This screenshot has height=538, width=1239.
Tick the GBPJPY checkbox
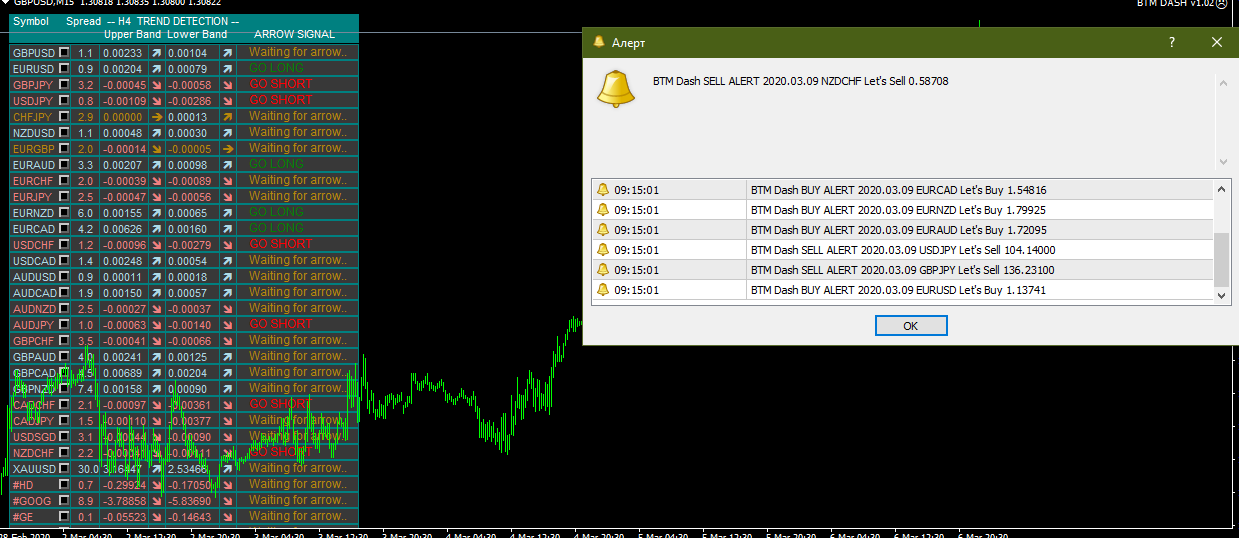click(64, 84)
